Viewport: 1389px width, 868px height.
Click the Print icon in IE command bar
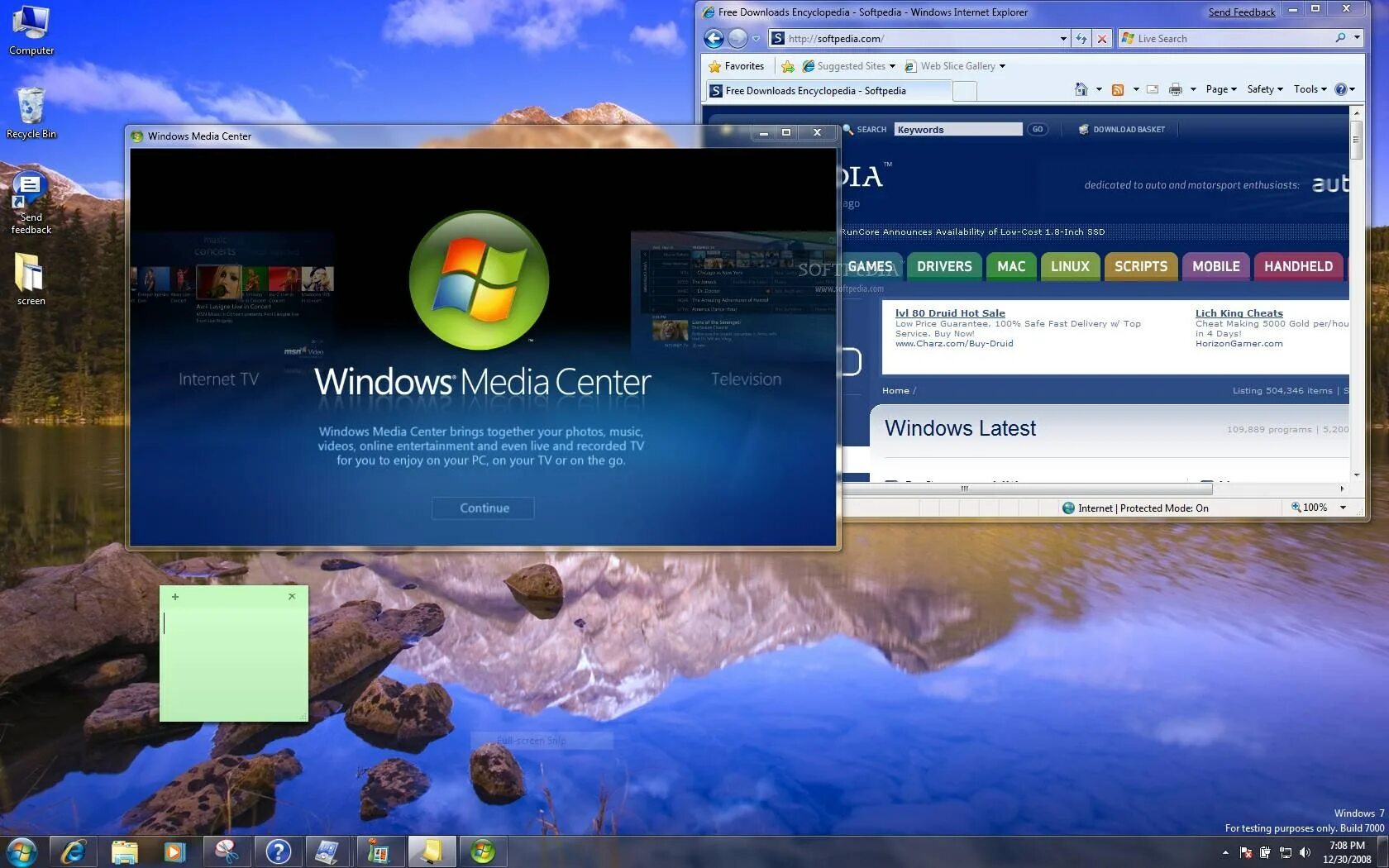[1175, 89]
